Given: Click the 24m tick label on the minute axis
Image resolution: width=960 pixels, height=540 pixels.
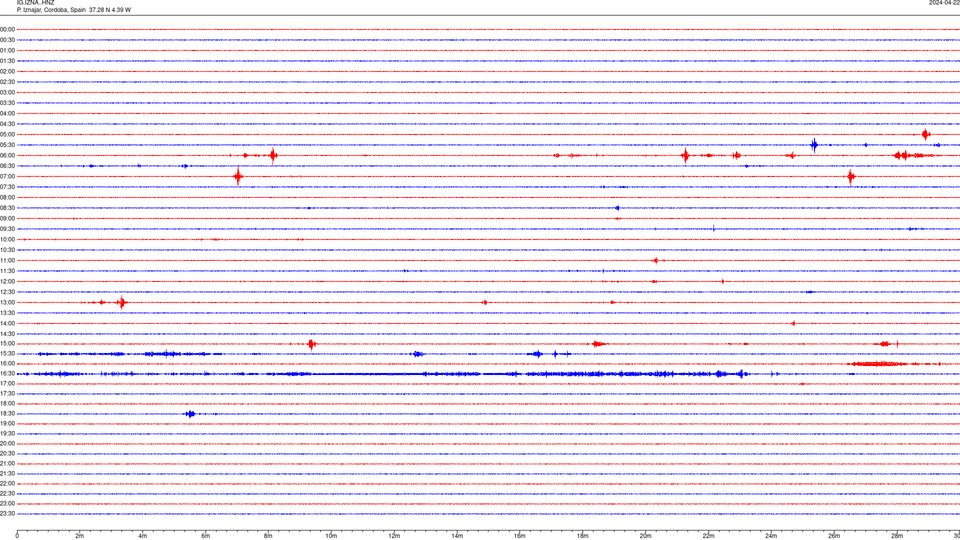Looking at the screenshot, I should point(771,536).
